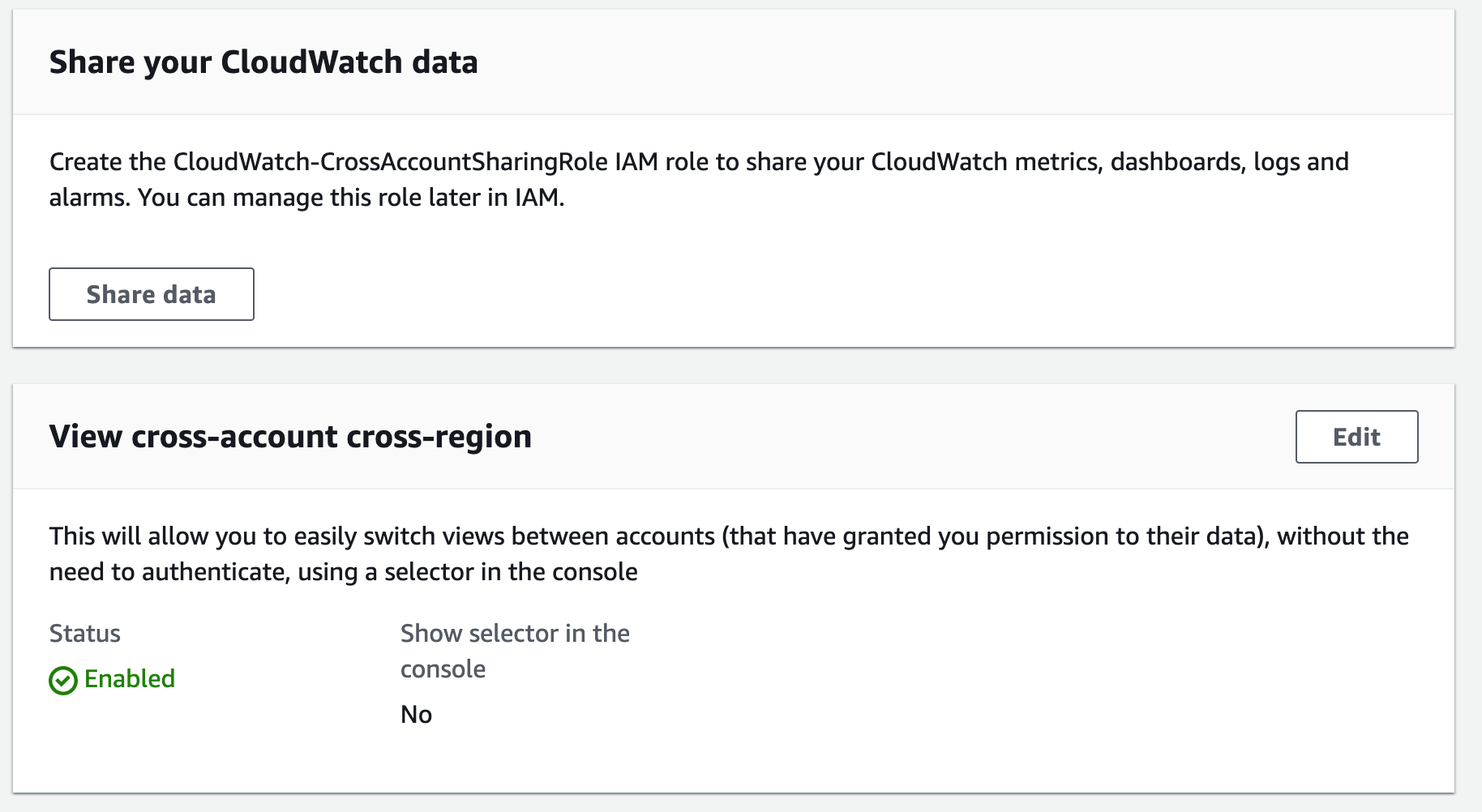Click the Share your CloudWatch data heading

pos(263,62)
